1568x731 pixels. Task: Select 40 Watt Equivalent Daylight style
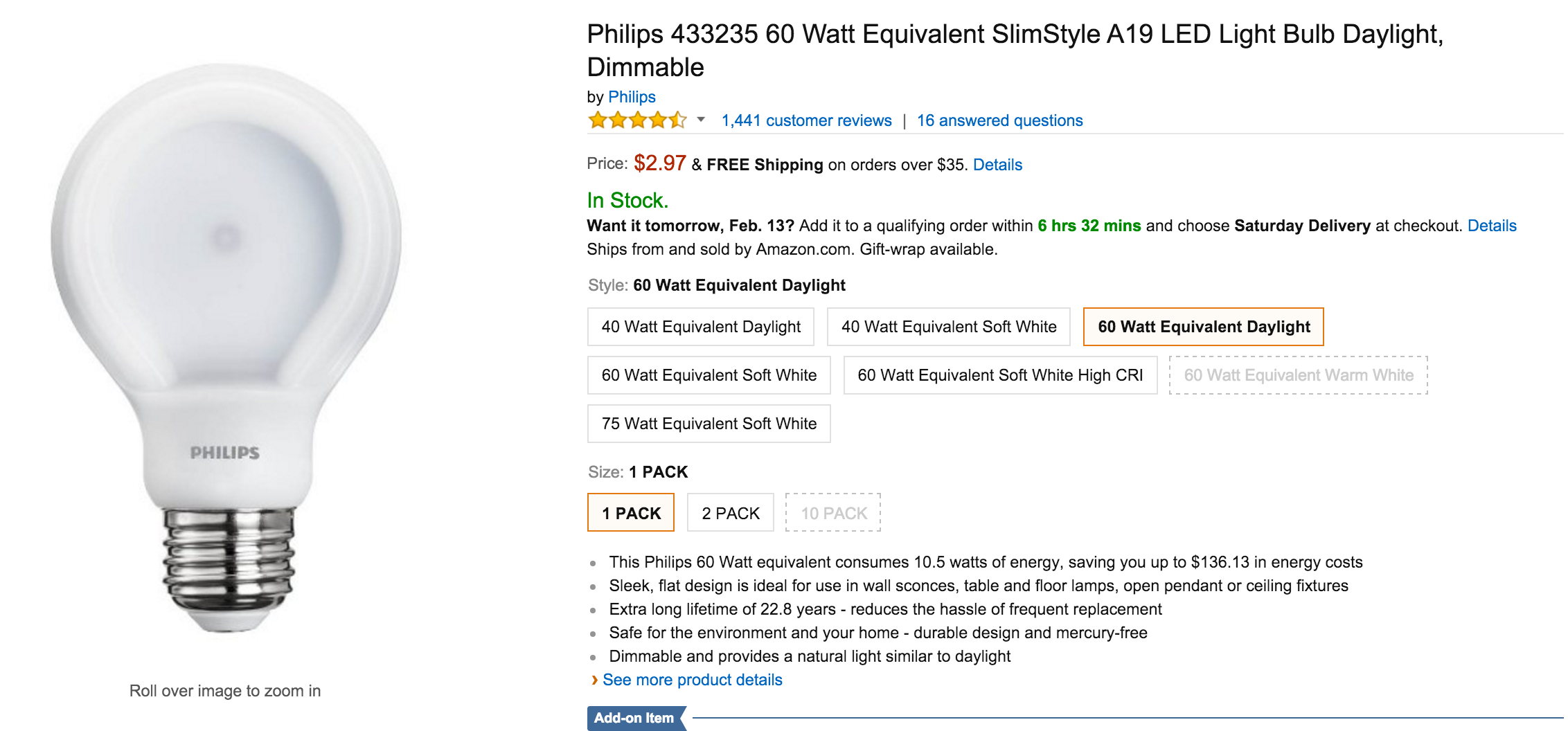(x=700, y=327)
